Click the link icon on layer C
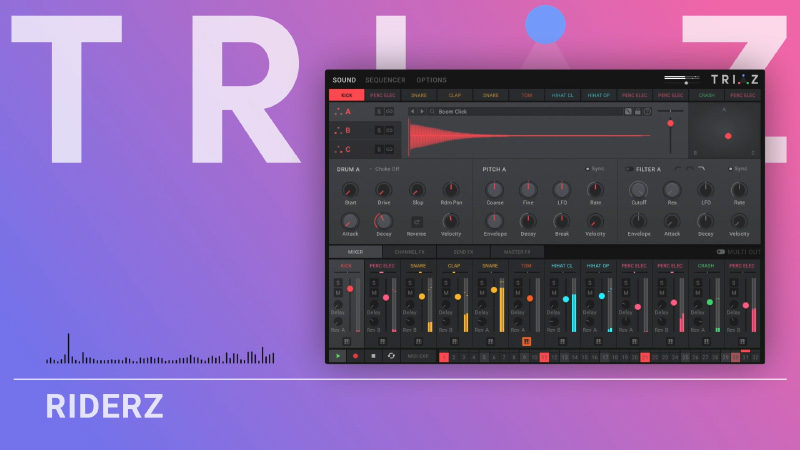 (x=389, y=149)
